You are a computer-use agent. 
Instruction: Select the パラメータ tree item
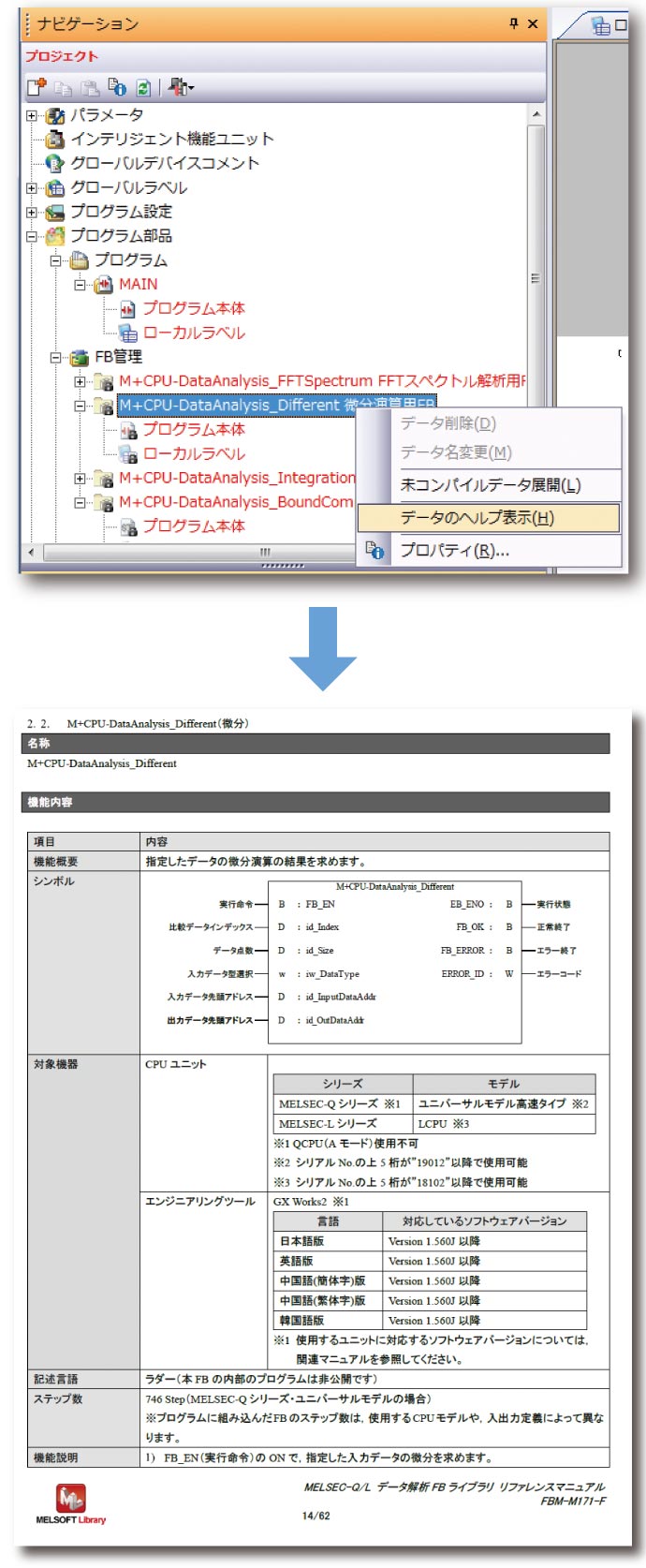(107, 115)
